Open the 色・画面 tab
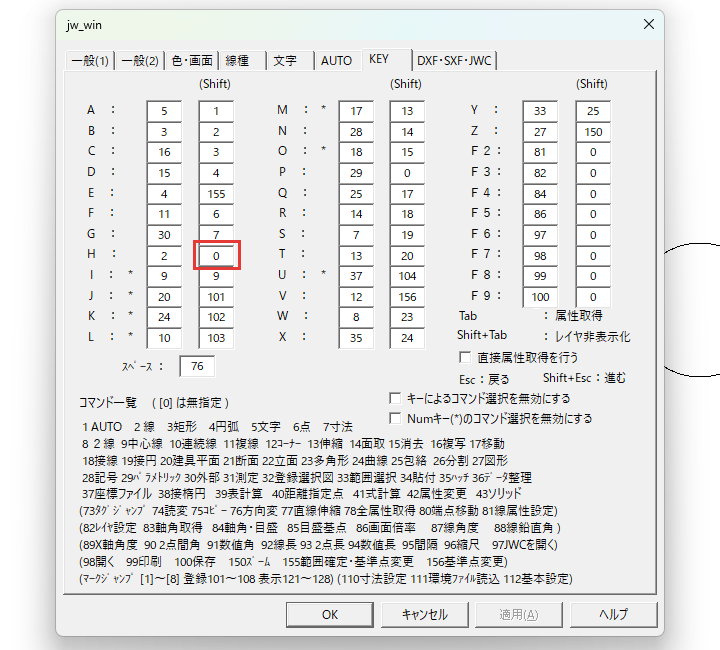This screenshot has height=650, width=720. point(191,61)
